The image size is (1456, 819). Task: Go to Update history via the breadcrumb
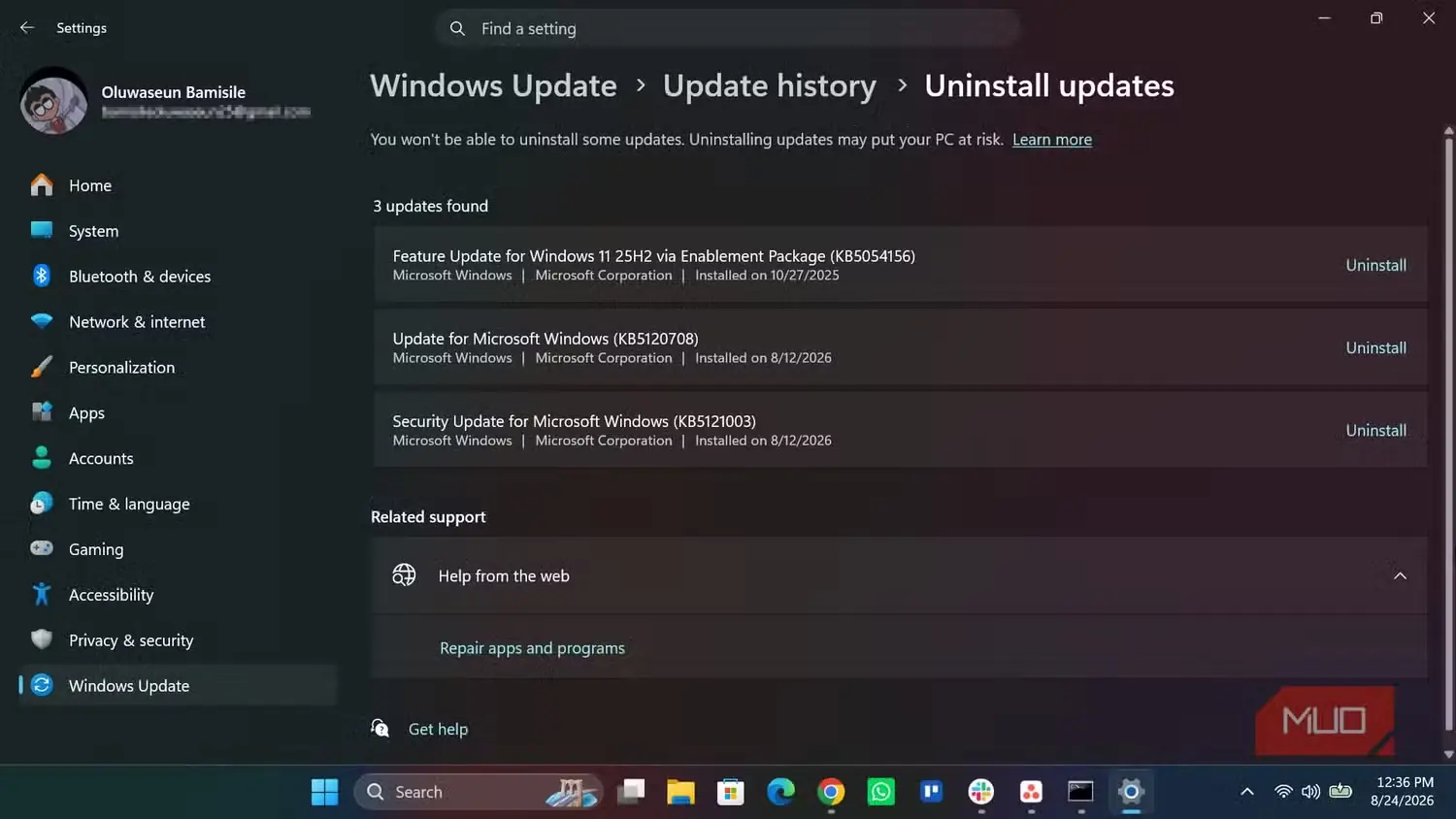(x=770, y=85)
